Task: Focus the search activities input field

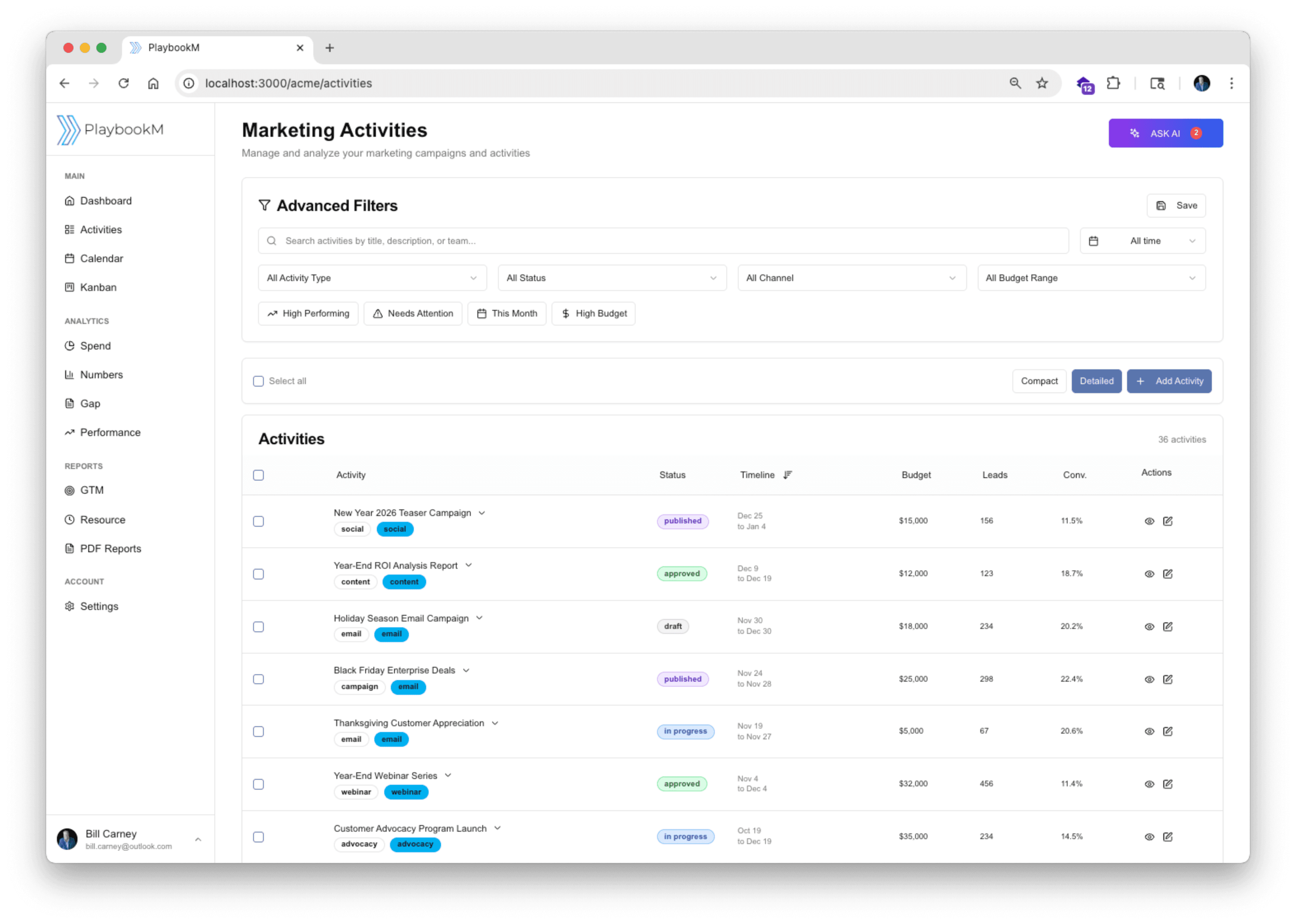Action: [x=663, y=241]
